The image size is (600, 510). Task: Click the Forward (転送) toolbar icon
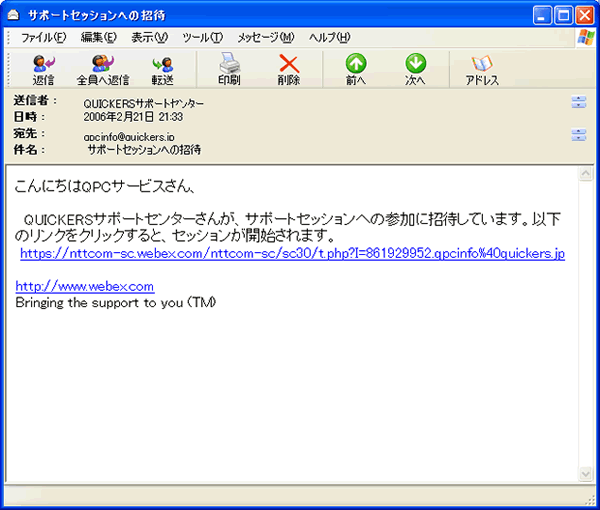tap(163, 70)
